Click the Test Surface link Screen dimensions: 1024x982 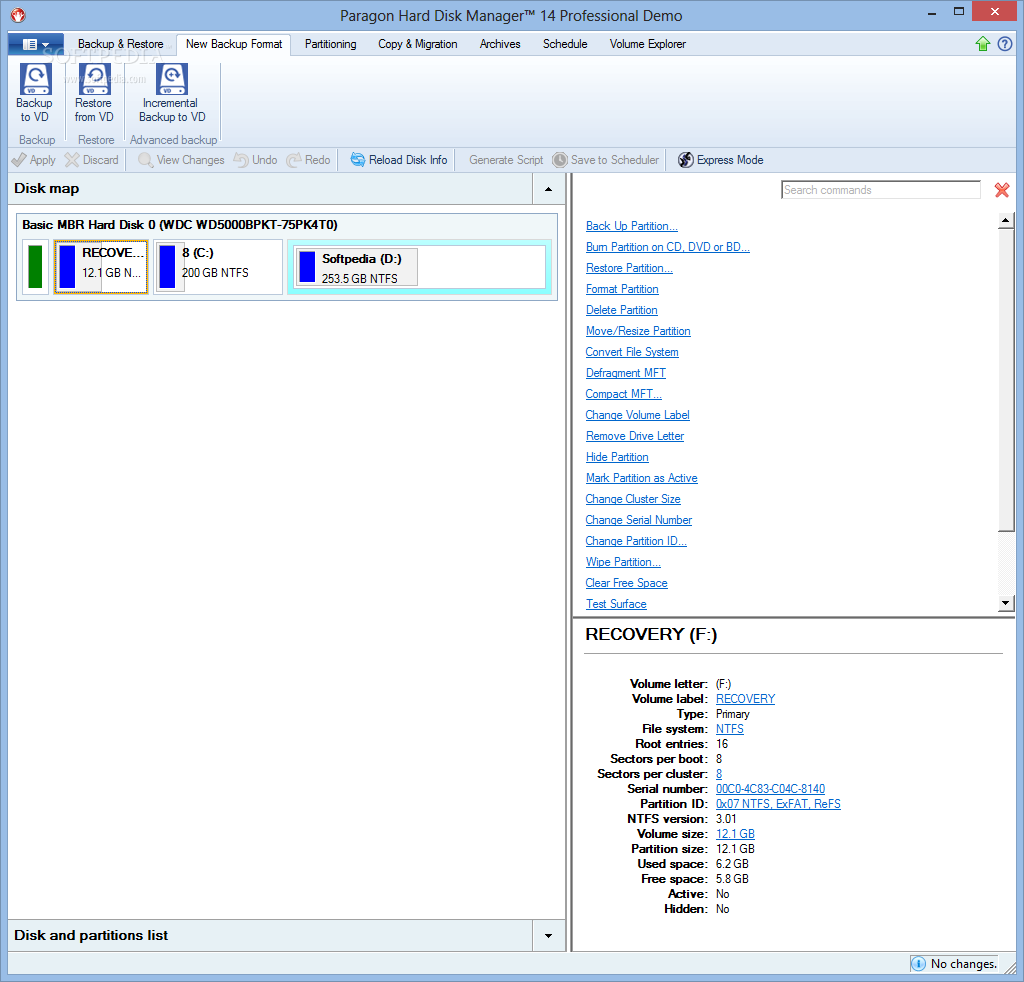(616, 604)
